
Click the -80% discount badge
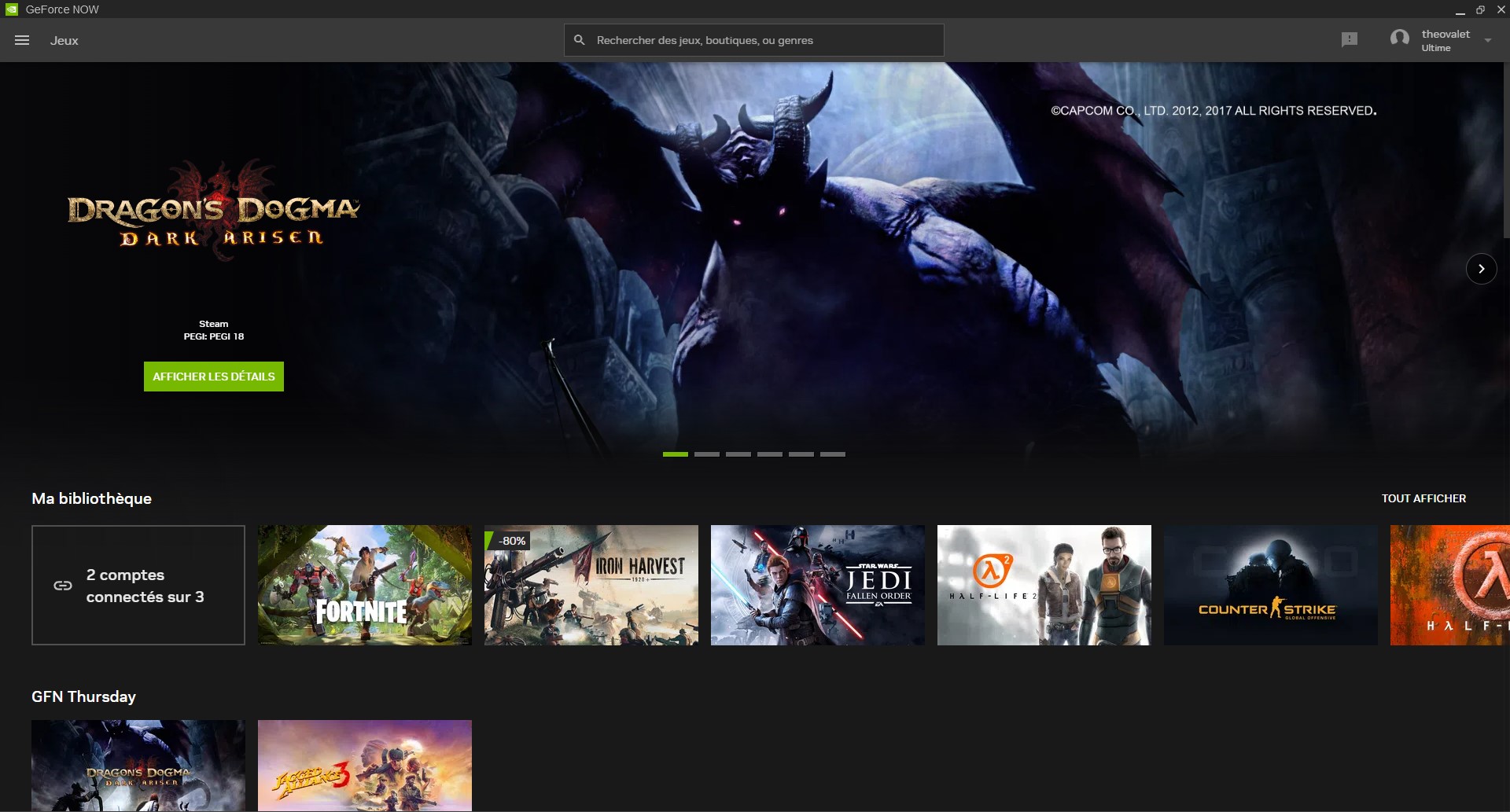pos(508,541)
